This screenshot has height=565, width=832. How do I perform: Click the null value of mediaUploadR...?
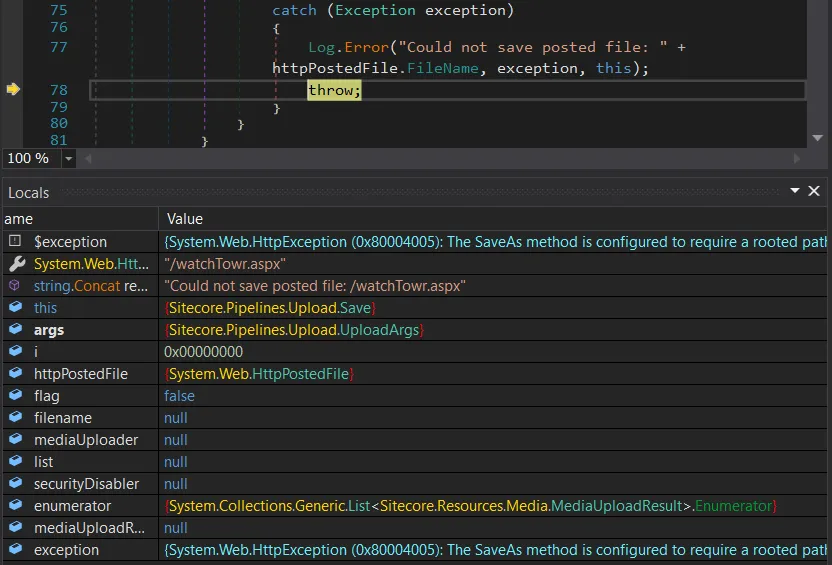coord(176,528)
